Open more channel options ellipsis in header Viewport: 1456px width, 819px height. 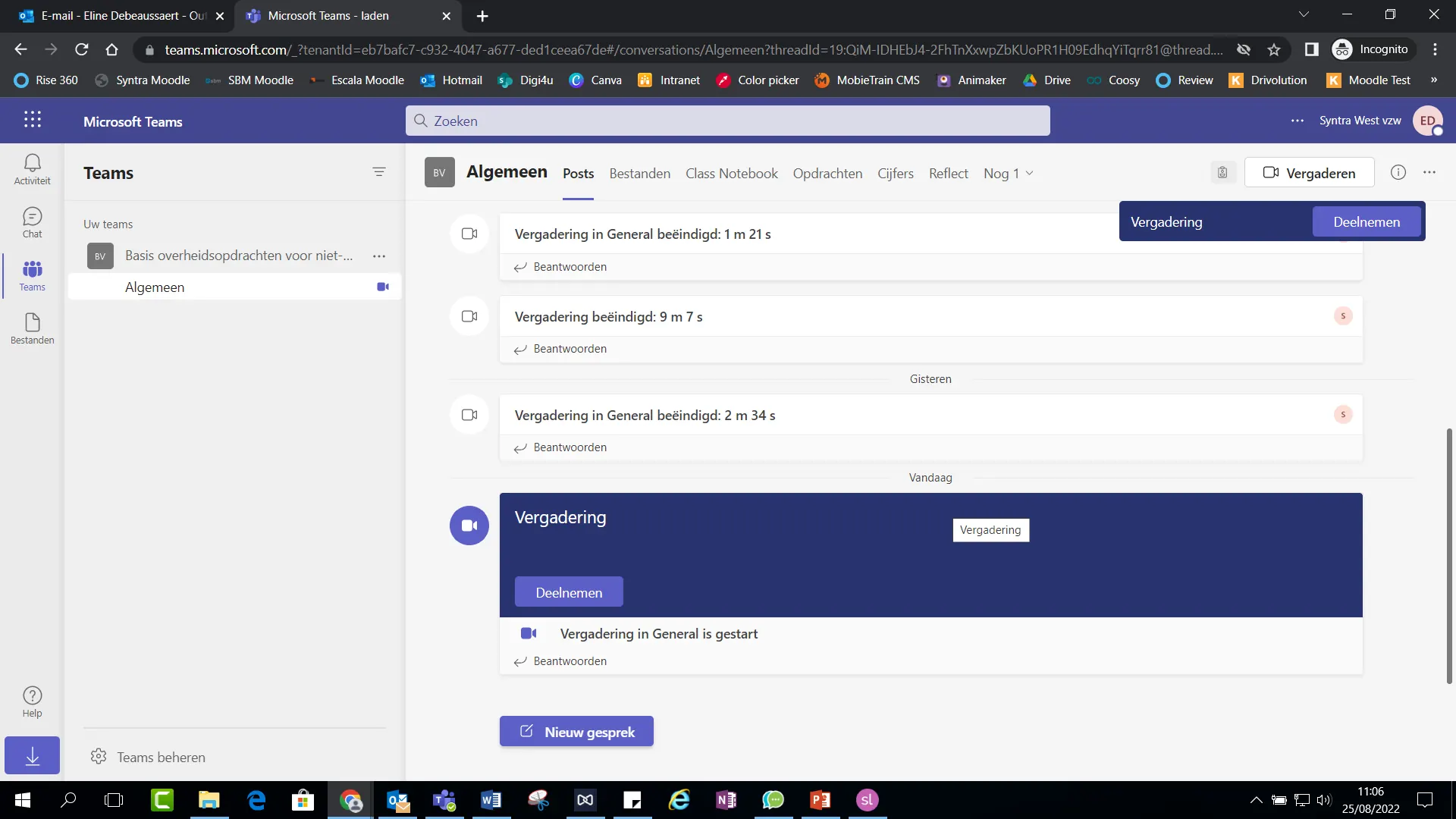tap(1429, 172)
